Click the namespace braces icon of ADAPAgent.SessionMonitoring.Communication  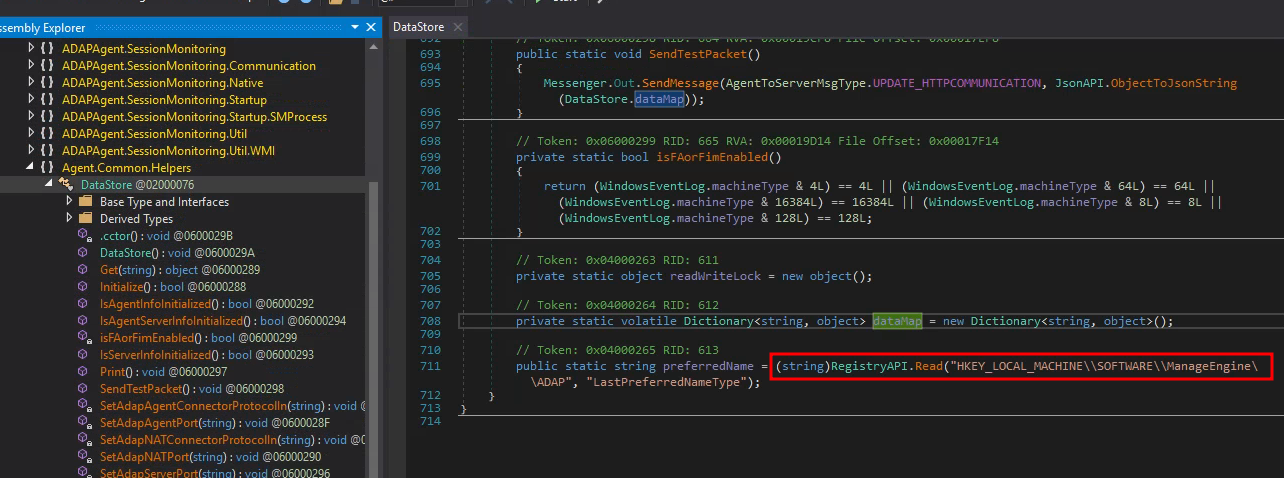[48, 65]
